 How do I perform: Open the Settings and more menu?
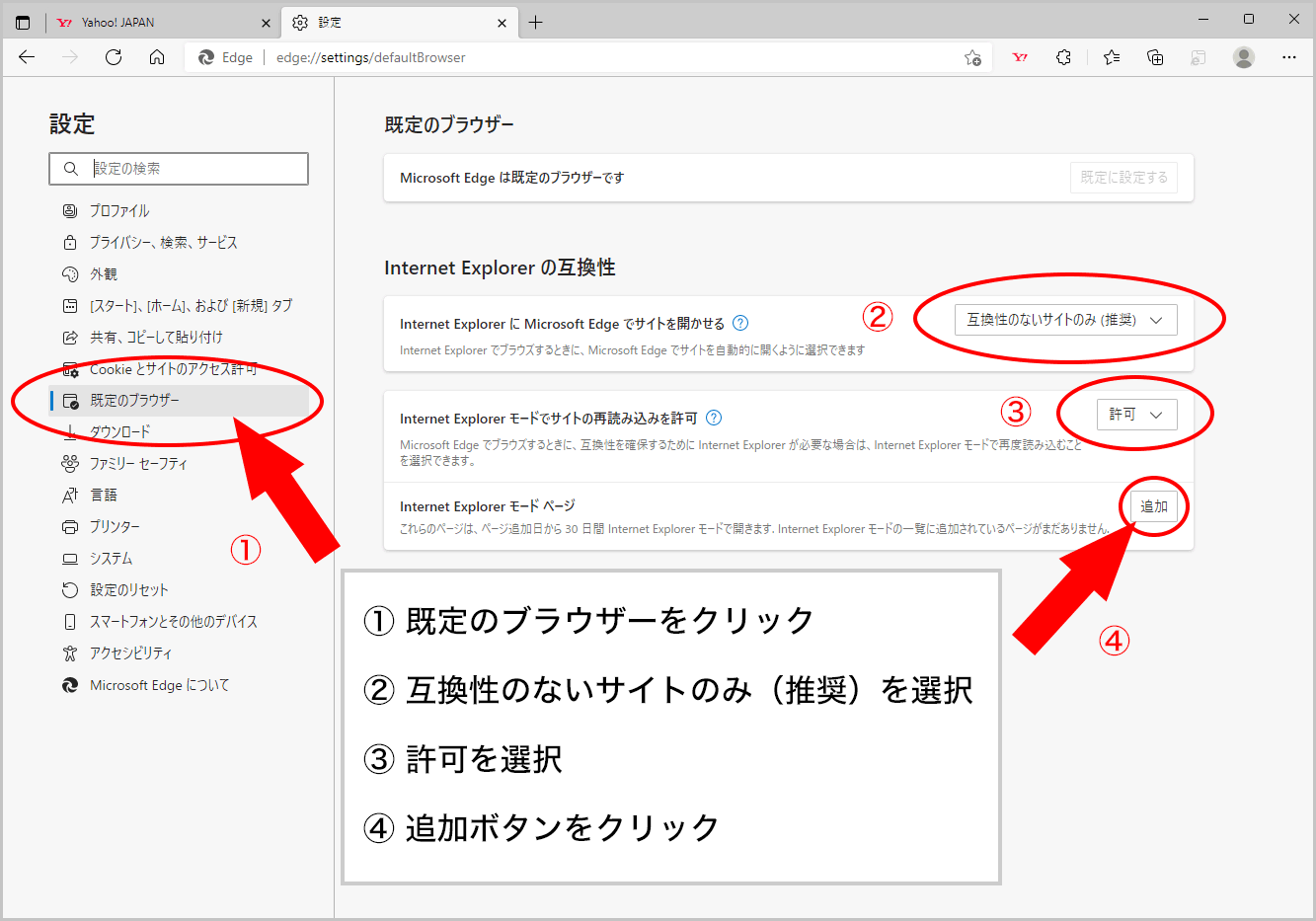1289,57
